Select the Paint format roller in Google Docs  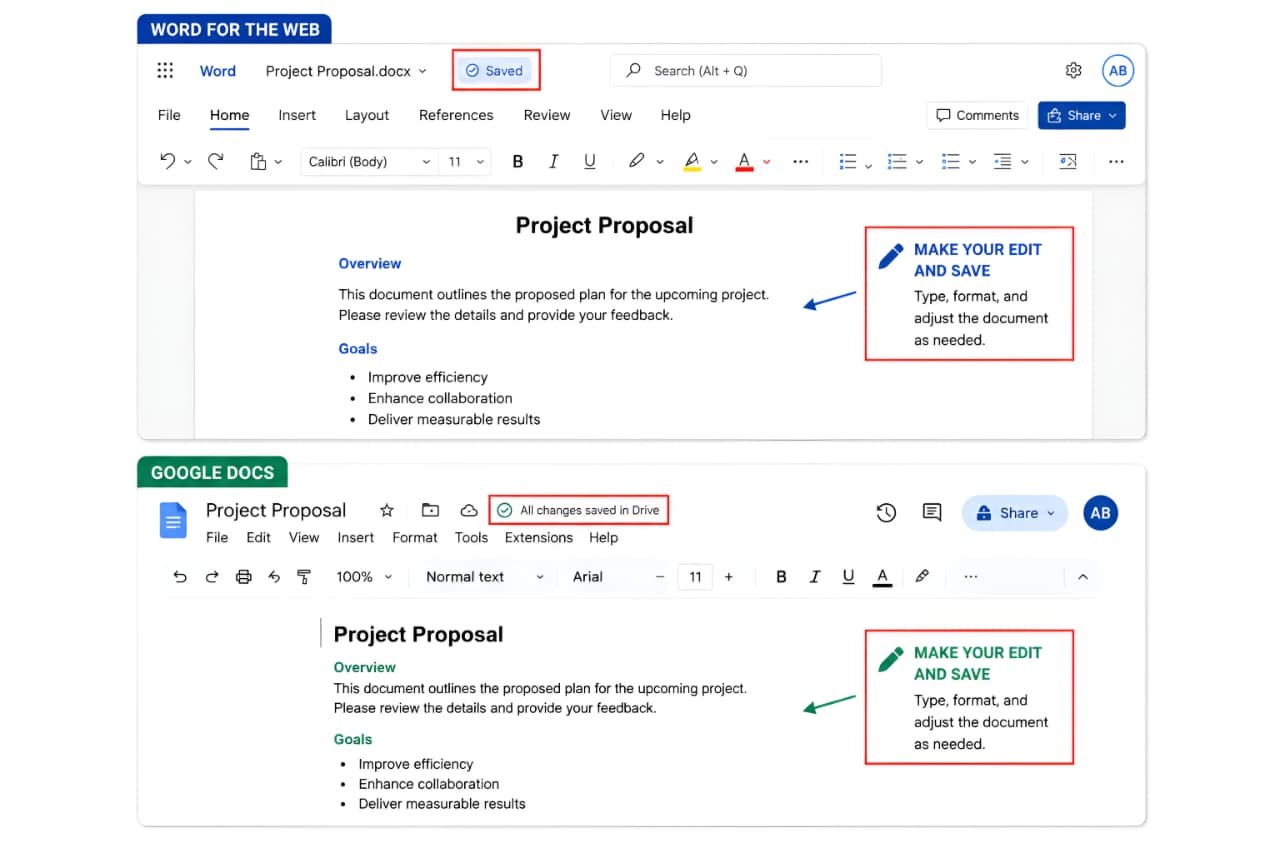304,577
